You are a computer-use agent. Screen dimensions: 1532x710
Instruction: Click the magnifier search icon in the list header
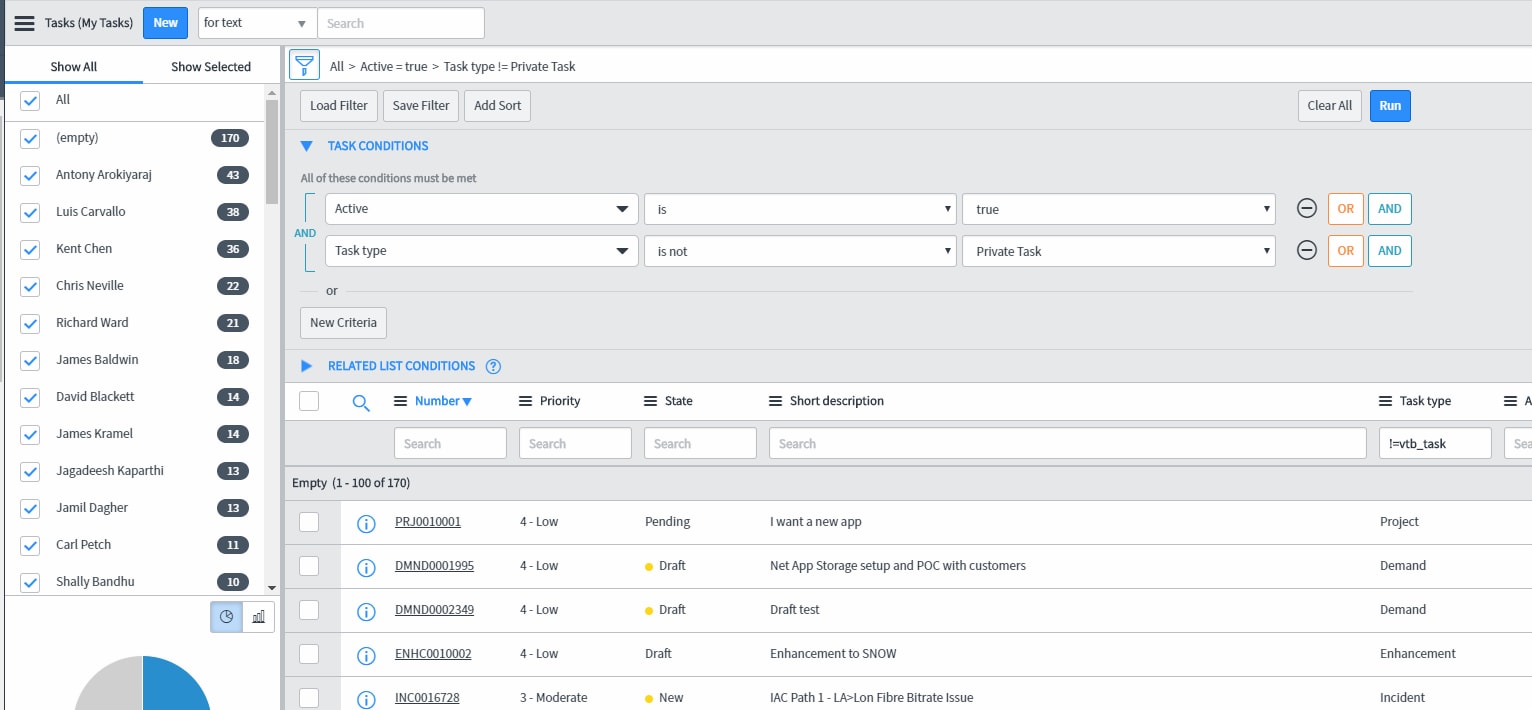click(361, 402)
